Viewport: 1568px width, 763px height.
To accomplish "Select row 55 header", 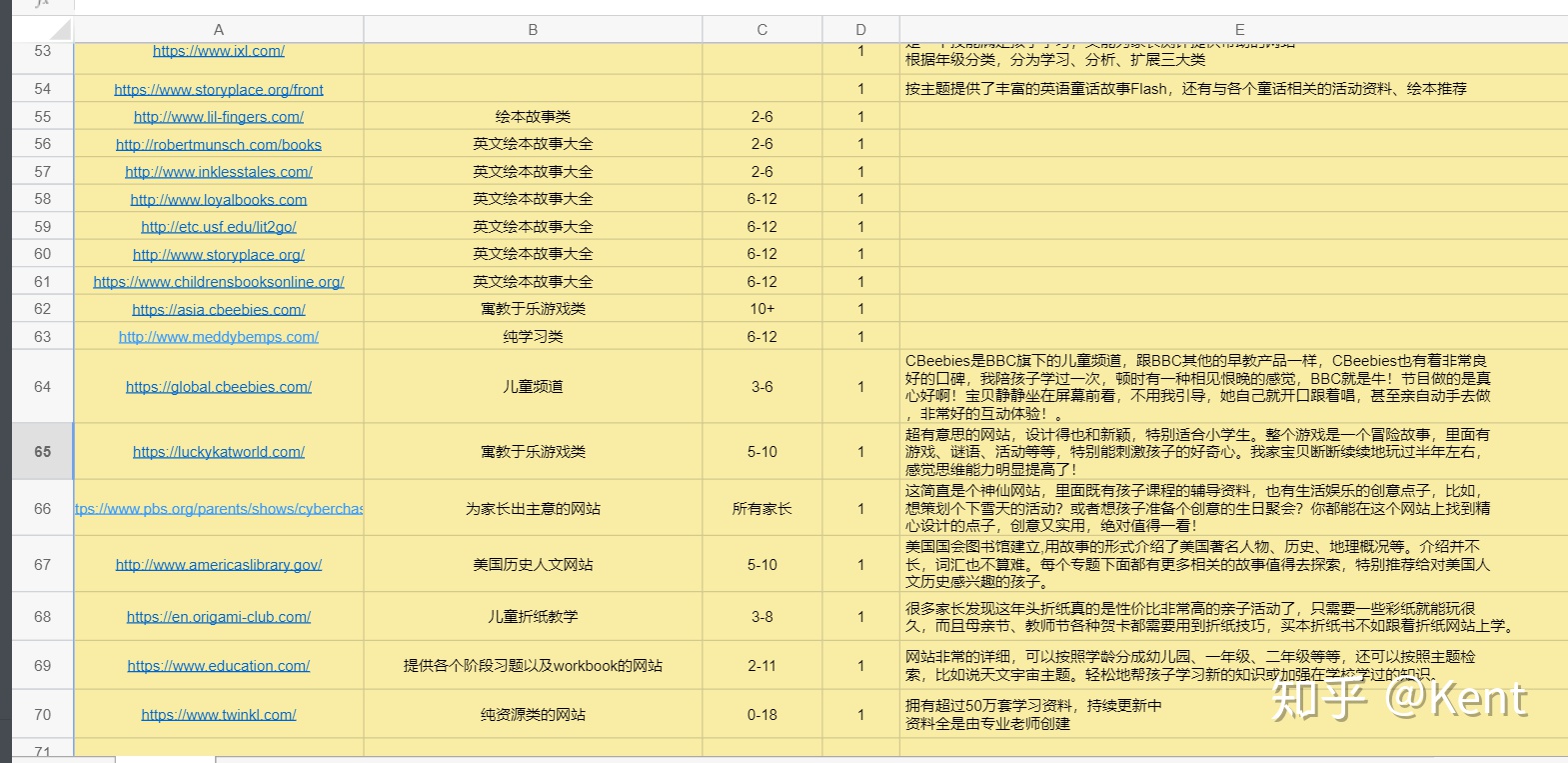I will tap(42, 117).
